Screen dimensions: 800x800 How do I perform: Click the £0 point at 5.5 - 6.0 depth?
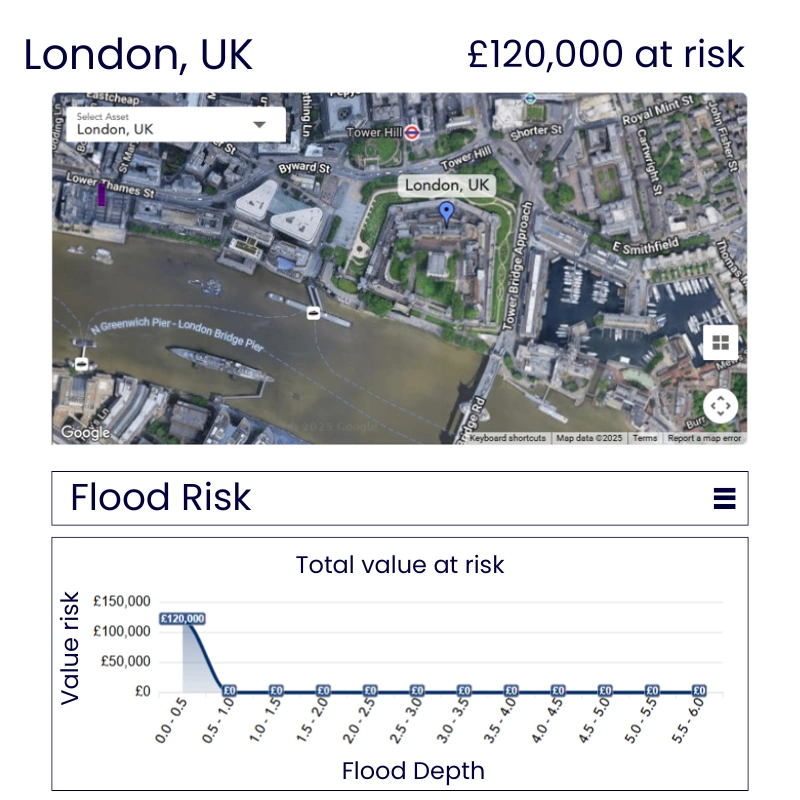click(699, 690)
